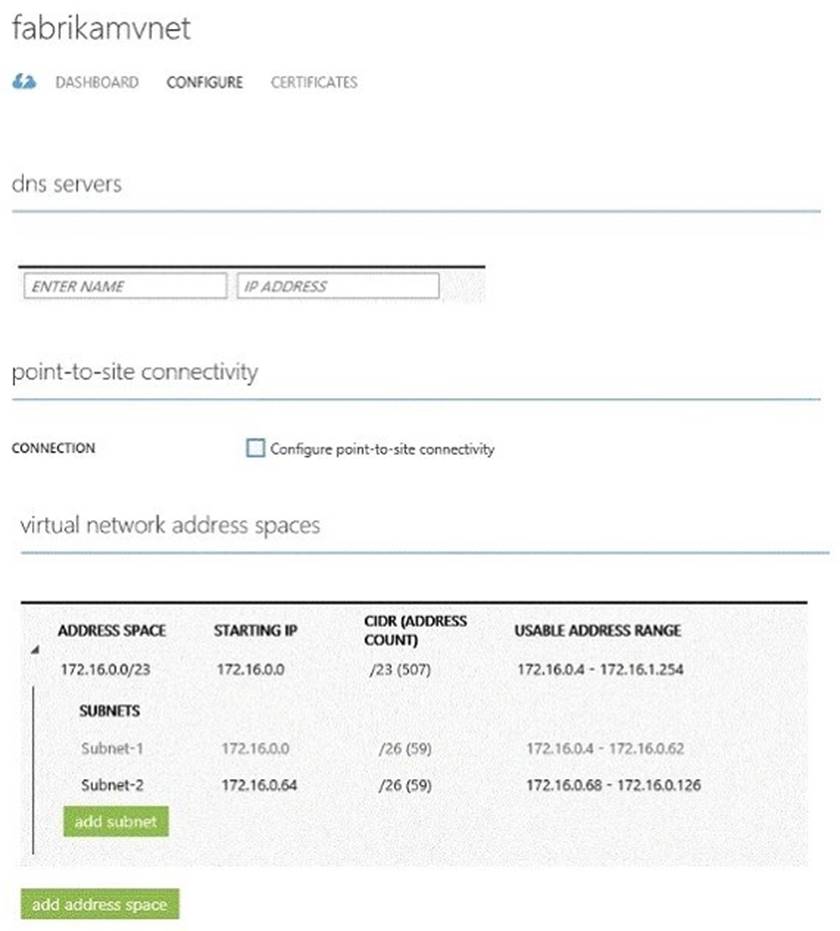
Task: Open the /23 (507) address space CIDR dropdown
Action: point(399,669)
